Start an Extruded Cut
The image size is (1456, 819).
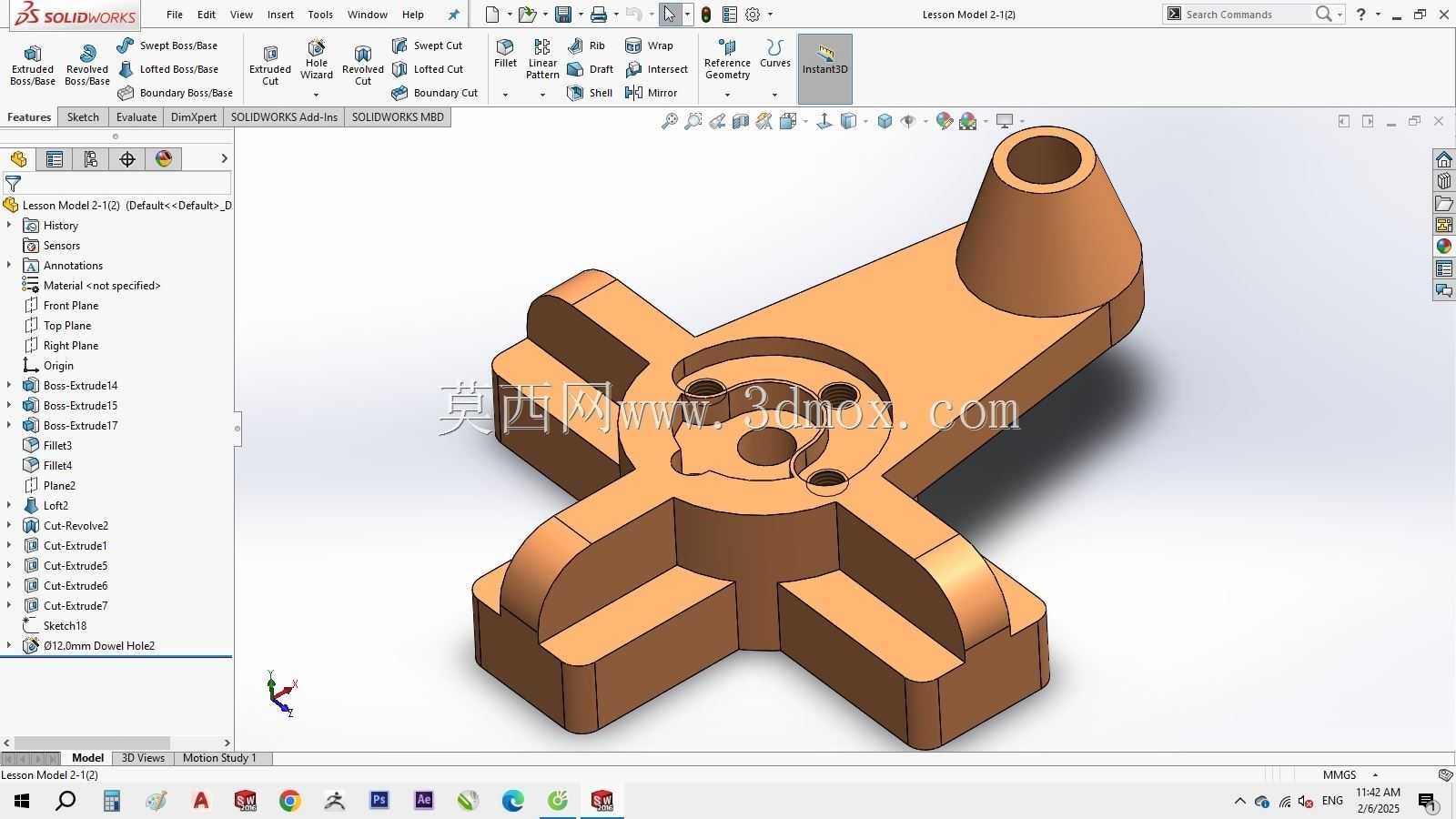(x=270, y=65)
